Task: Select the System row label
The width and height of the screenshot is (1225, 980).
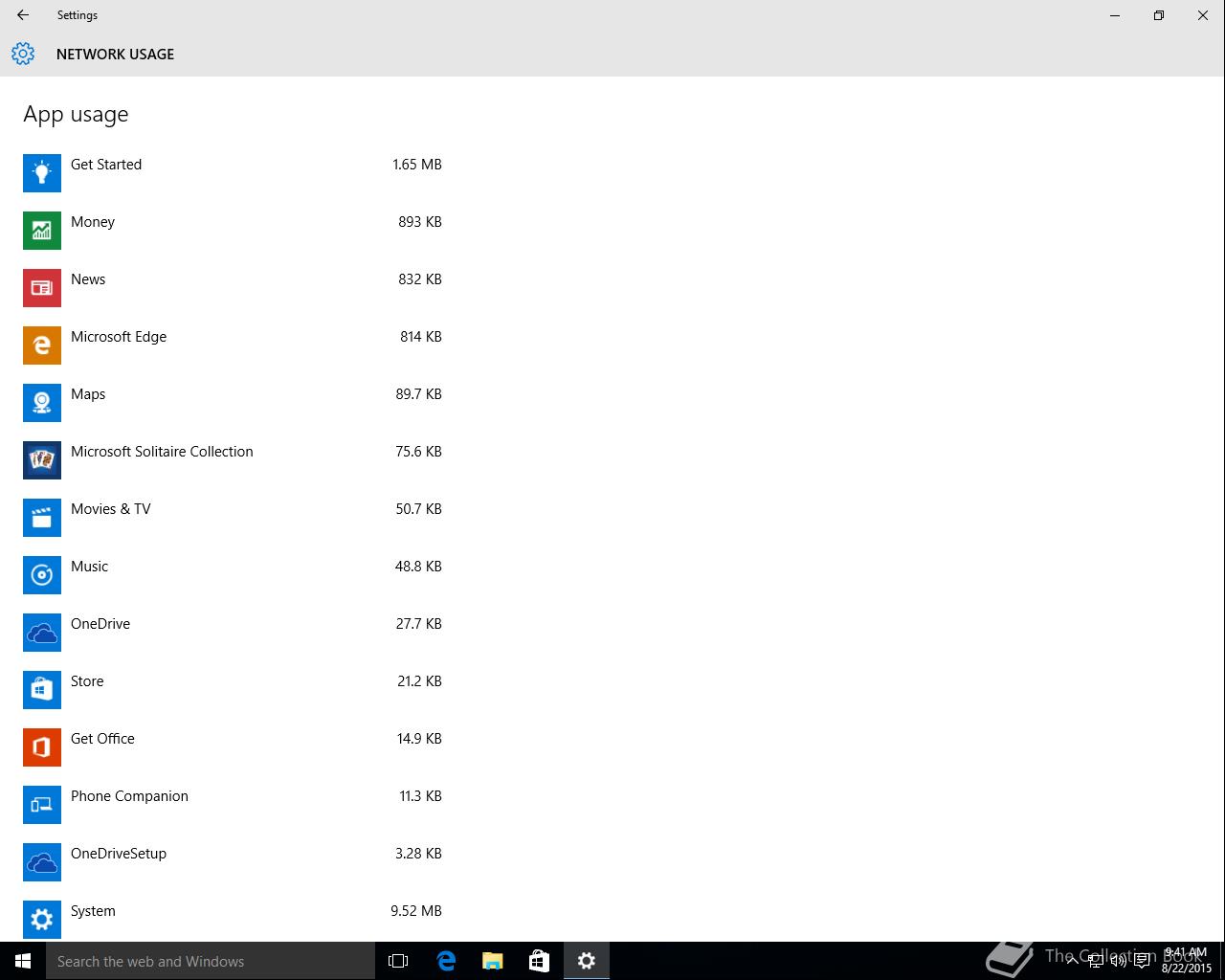Action: [x=93, y=911]
